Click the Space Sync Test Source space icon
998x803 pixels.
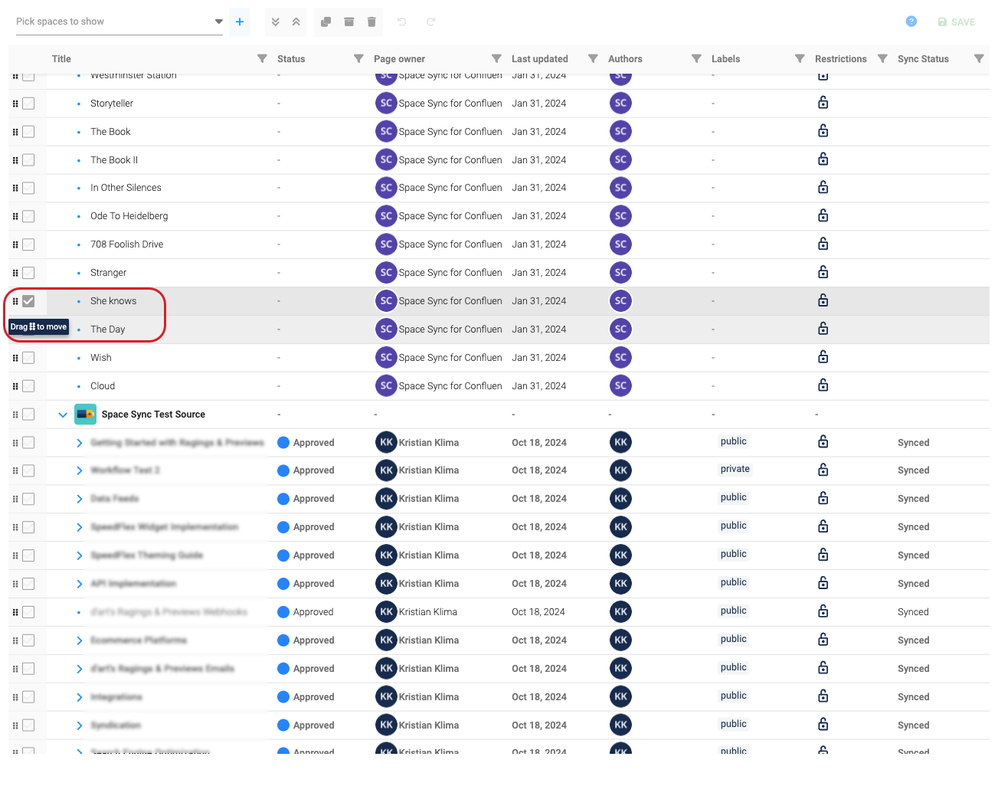click(85, 414)
